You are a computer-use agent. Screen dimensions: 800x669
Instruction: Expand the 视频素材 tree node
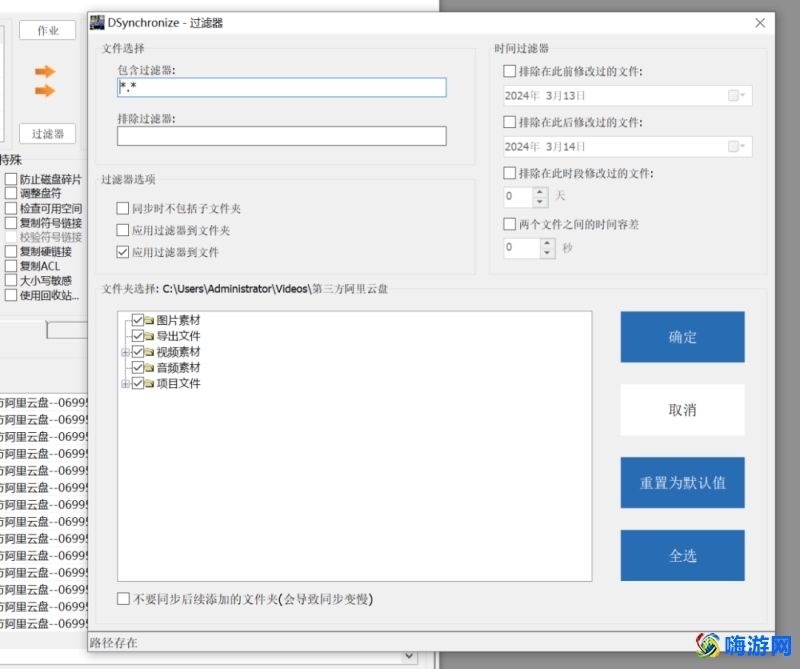[125, 352]
